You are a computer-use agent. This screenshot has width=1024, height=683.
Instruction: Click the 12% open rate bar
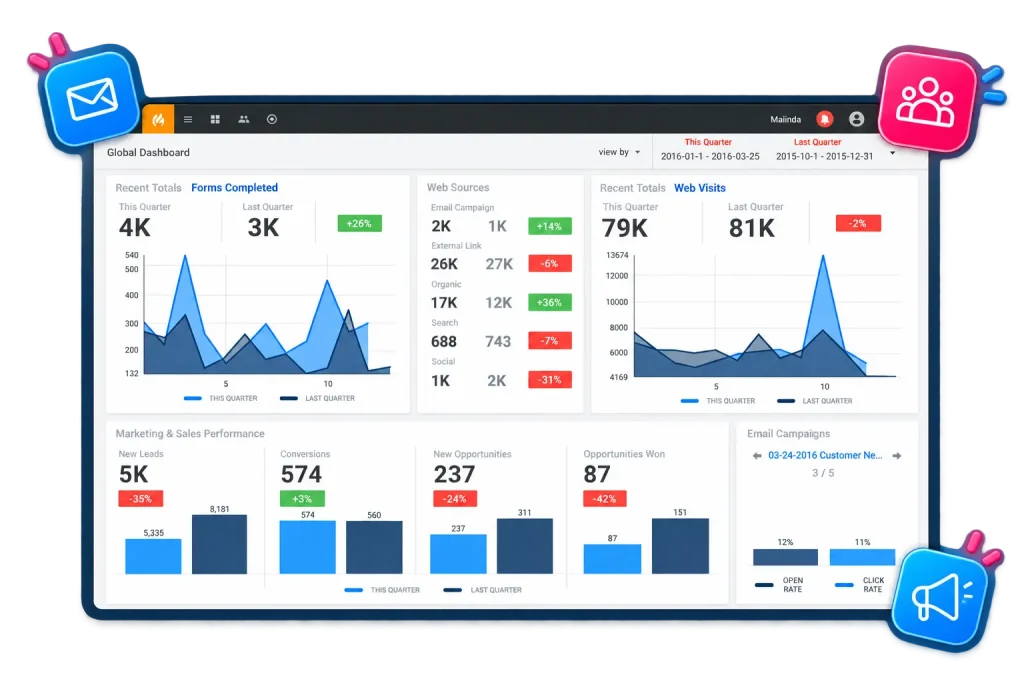(x=785, y=557)
